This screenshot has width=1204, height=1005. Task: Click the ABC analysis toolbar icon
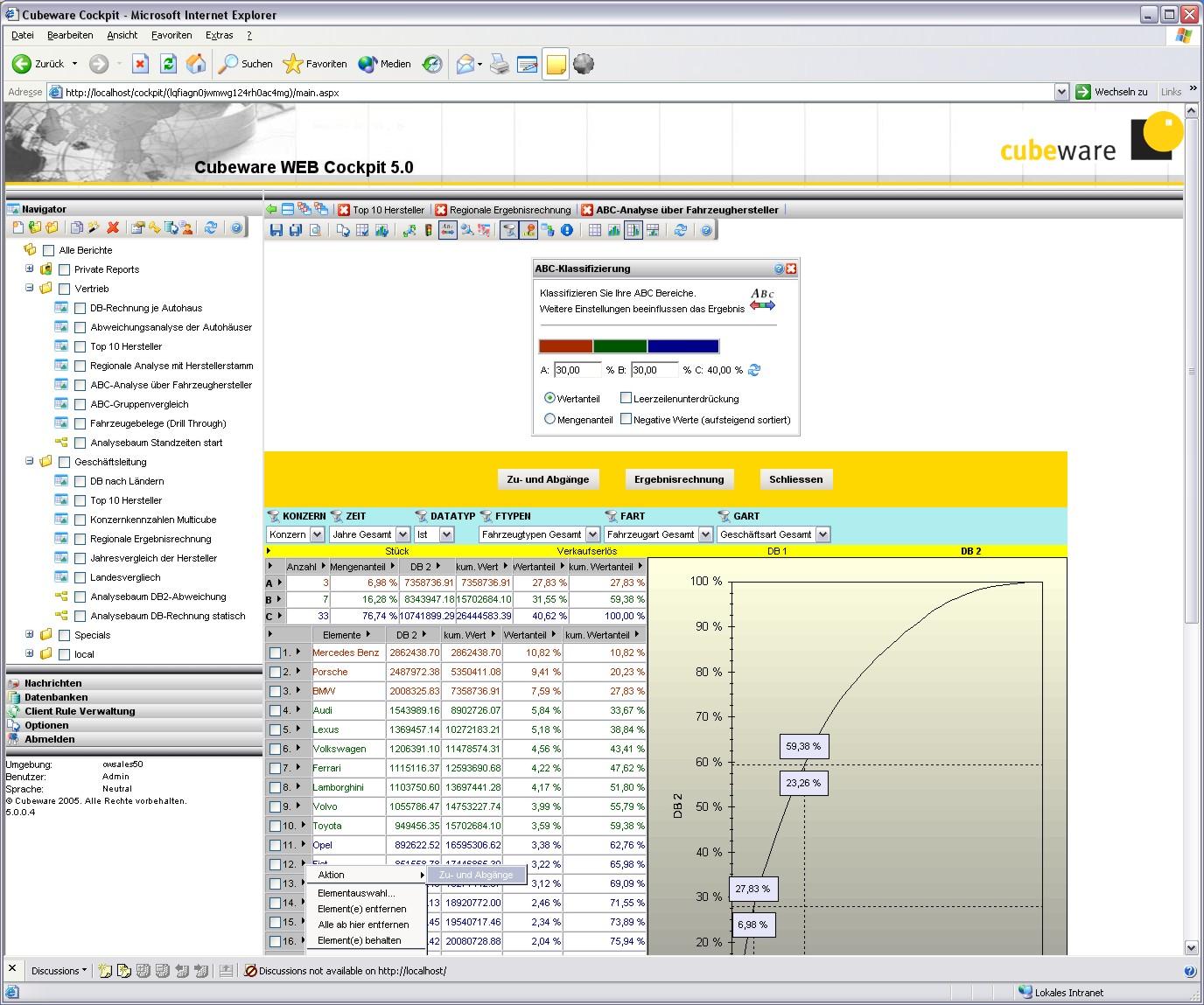(447, 230)
